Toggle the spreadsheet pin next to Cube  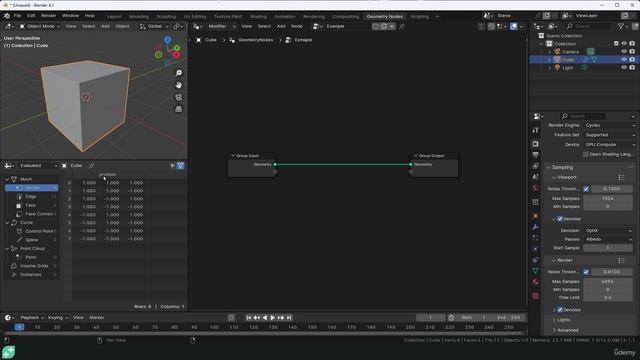click(x=91, y=166)
